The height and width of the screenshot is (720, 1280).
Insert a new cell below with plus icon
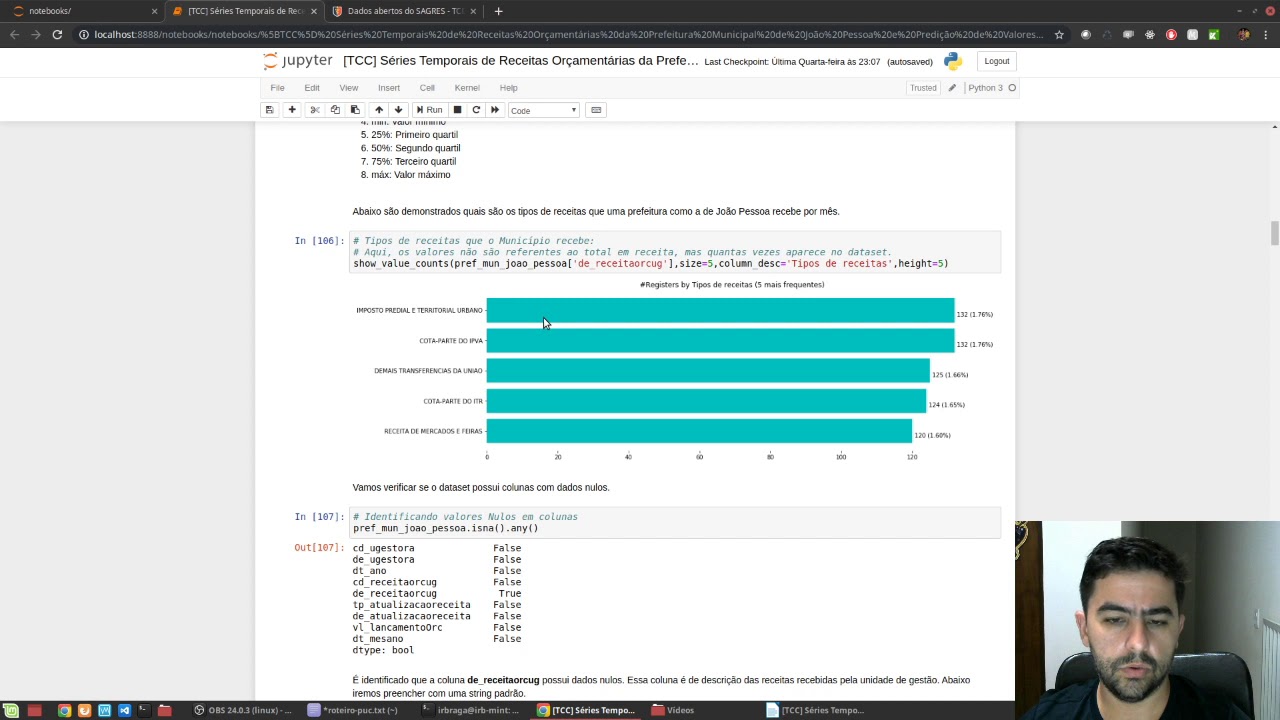click(x=292, y=110)
